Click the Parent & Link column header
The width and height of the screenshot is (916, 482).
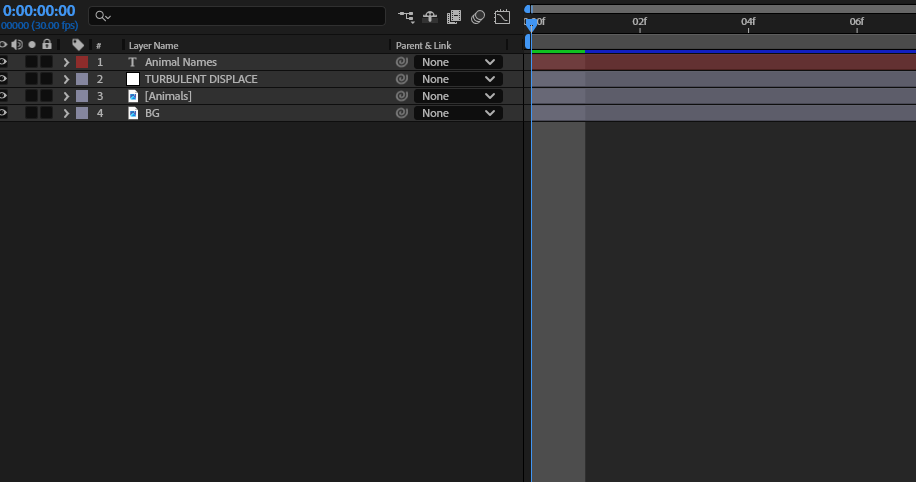(x=424, y=46)
